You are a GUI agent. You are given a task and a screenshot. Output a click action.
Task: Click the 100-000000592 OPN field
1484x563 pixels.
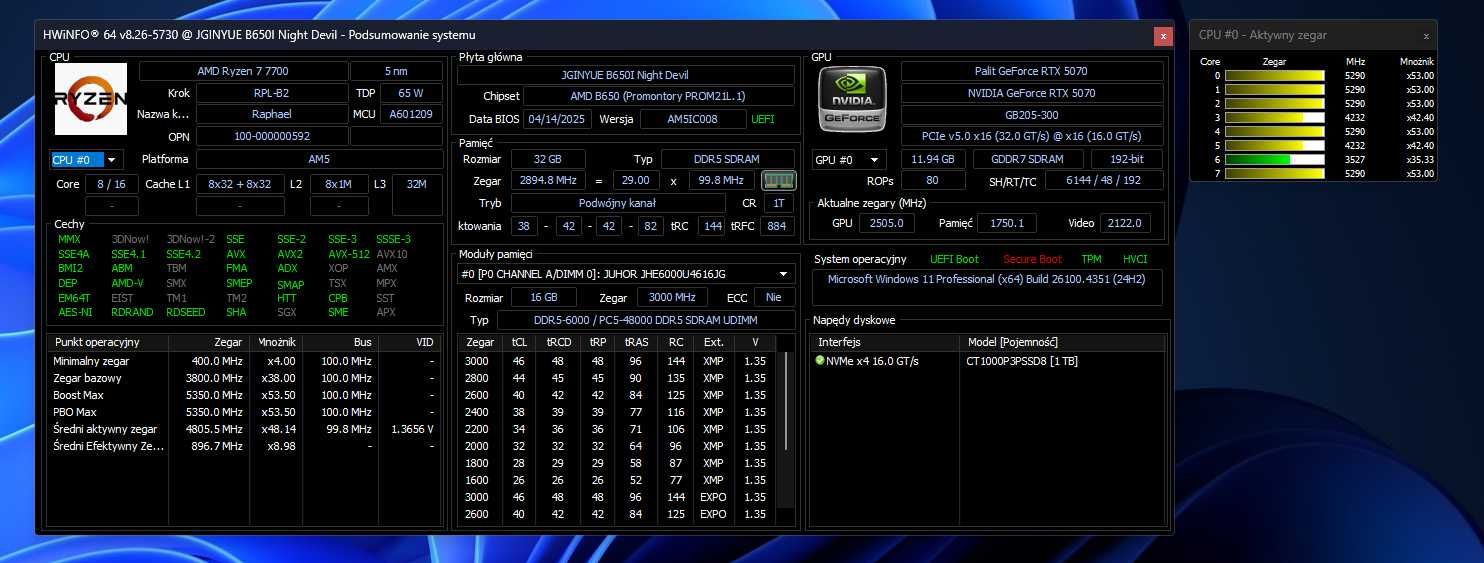pos(270,136)
